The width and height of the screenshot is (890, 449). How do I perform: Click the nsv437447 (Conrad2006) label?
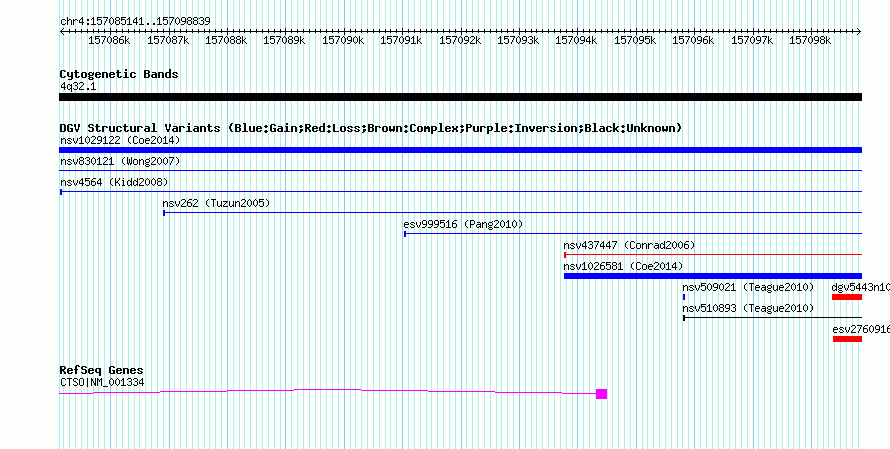coord(629,245)
